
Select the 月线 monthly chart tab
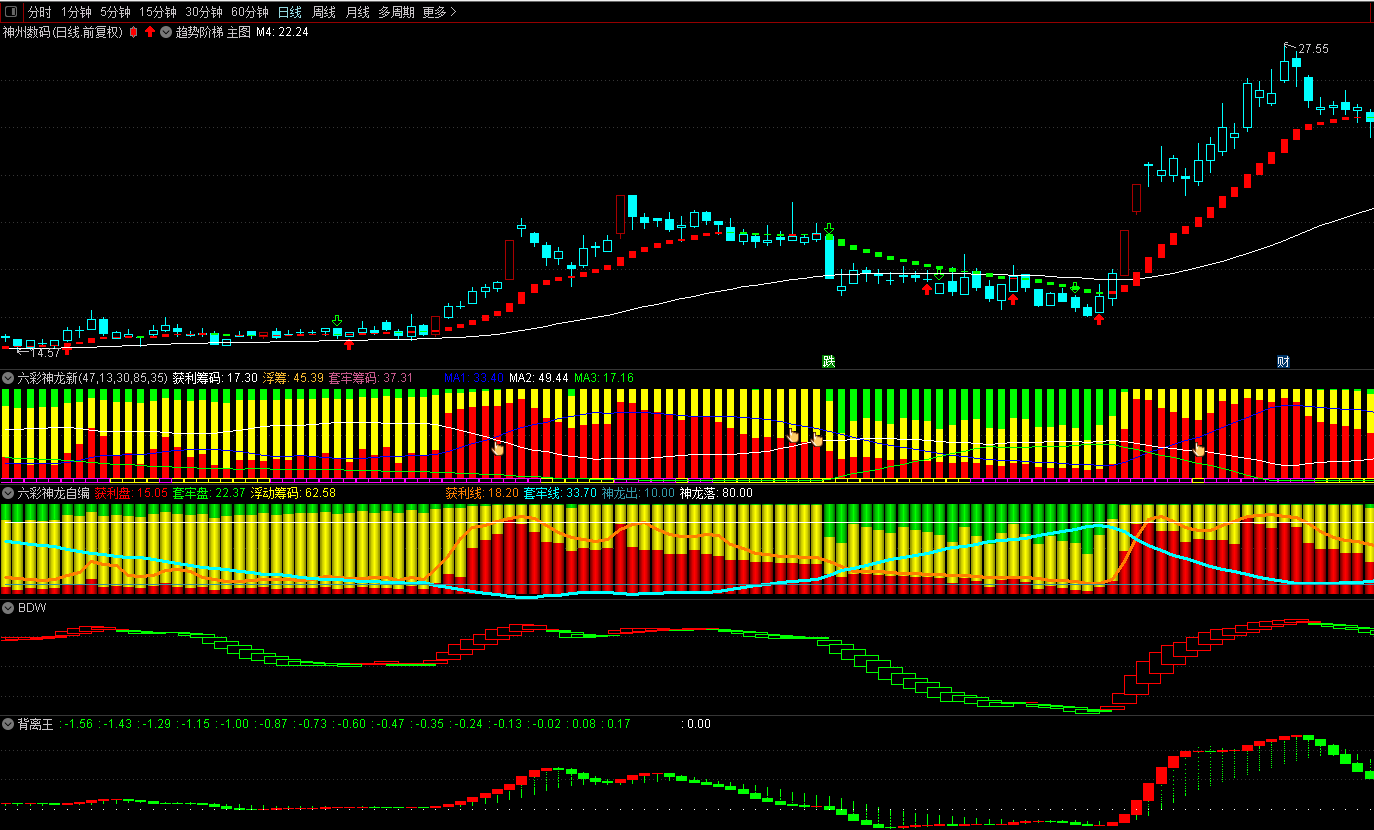tap(357, 12)
